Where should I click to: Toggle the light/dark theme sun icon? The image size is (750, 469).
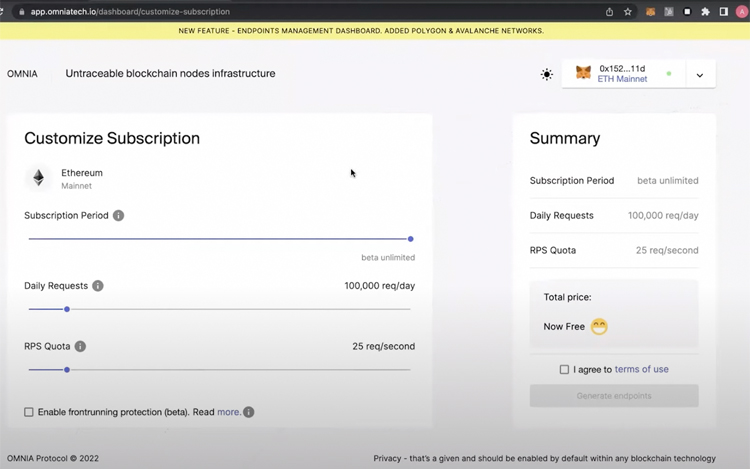(x=547, y=74)
